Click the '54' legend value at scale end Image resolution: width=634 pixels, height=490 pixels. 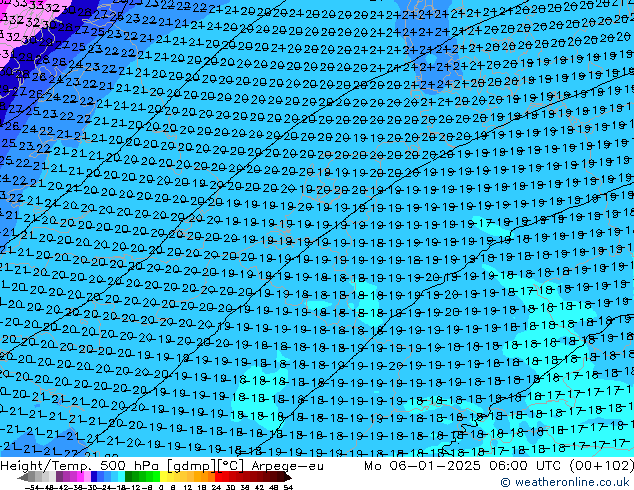pos(287,488)
